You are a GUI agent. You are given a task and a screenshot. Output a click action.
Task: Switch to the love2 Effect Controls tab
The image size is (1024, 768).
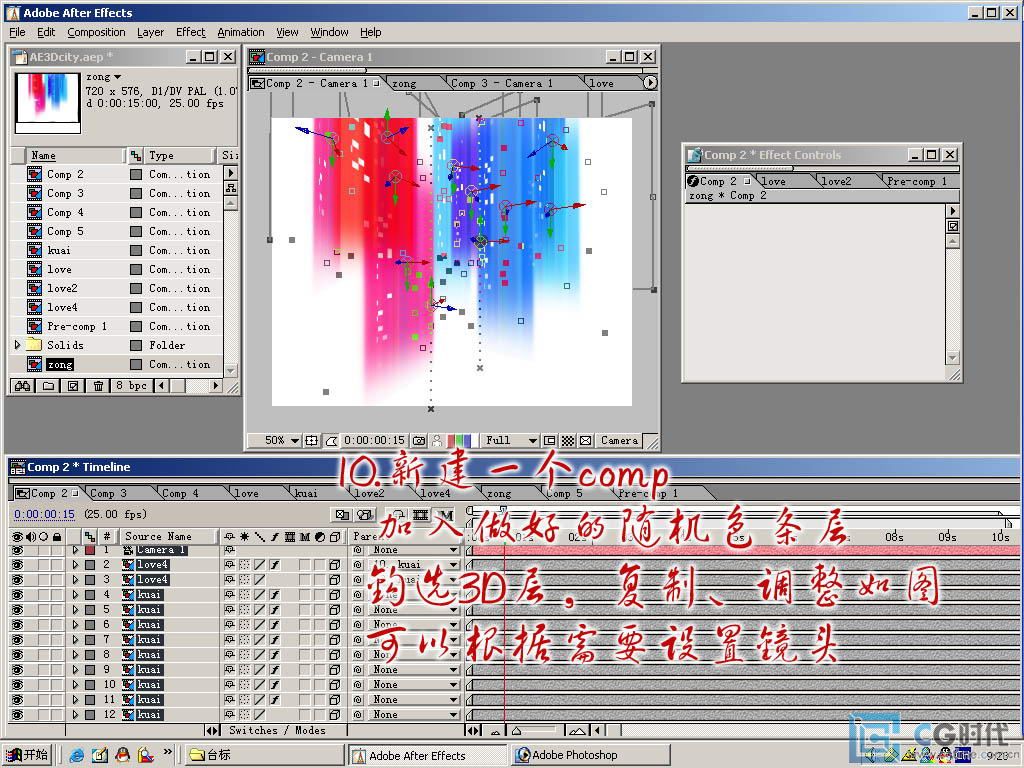point(837,182)
